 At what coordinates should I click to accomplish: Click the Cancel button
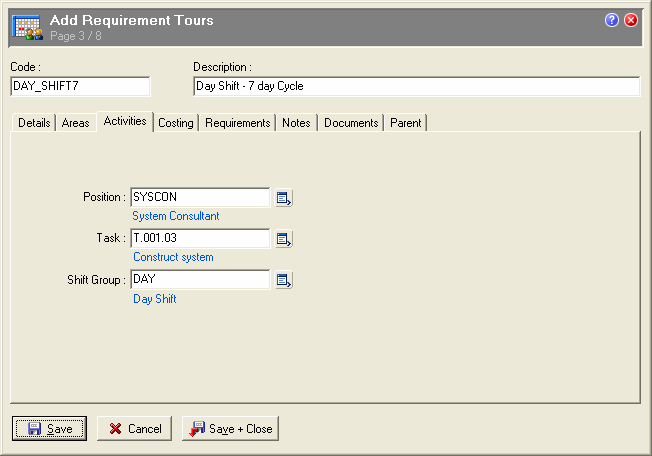click(x=134, y=429)
